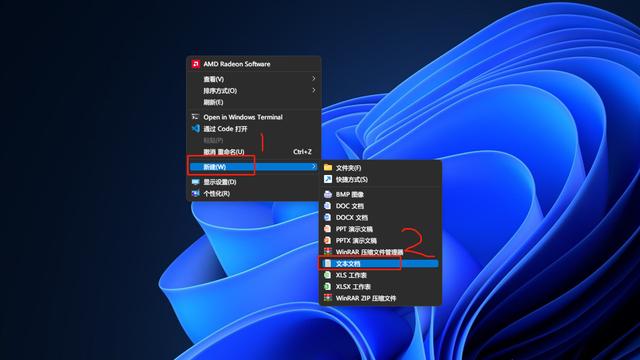Expand the 新建(W) submenu arrow
This screenshot has width=640, height=360.
(x=313, y=166)
